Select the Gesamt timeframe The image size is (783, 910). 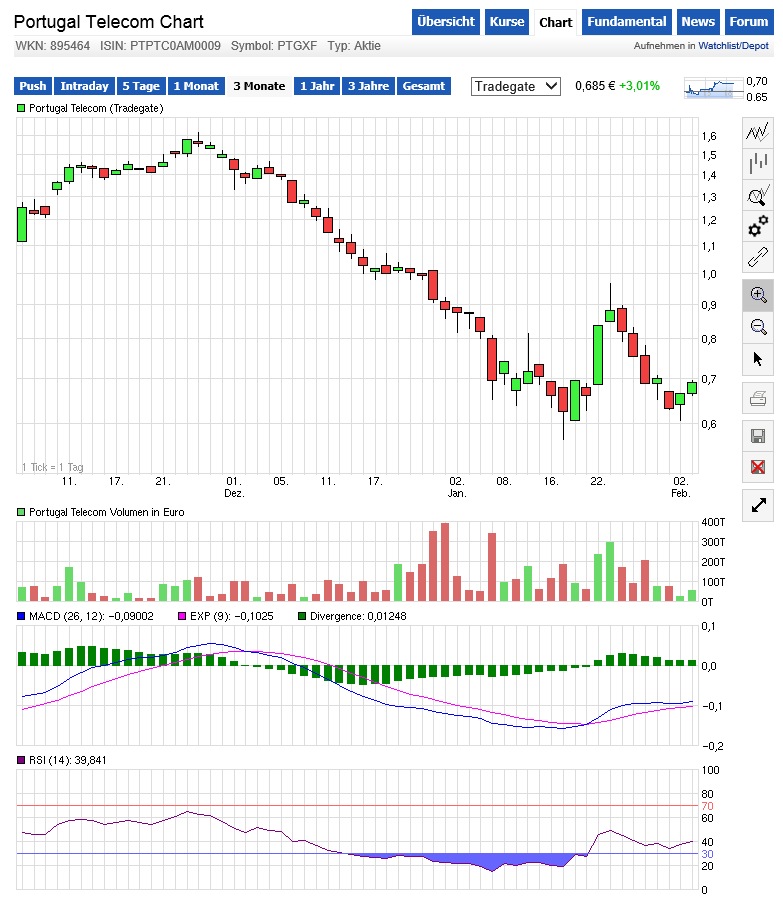pos(424,86)
